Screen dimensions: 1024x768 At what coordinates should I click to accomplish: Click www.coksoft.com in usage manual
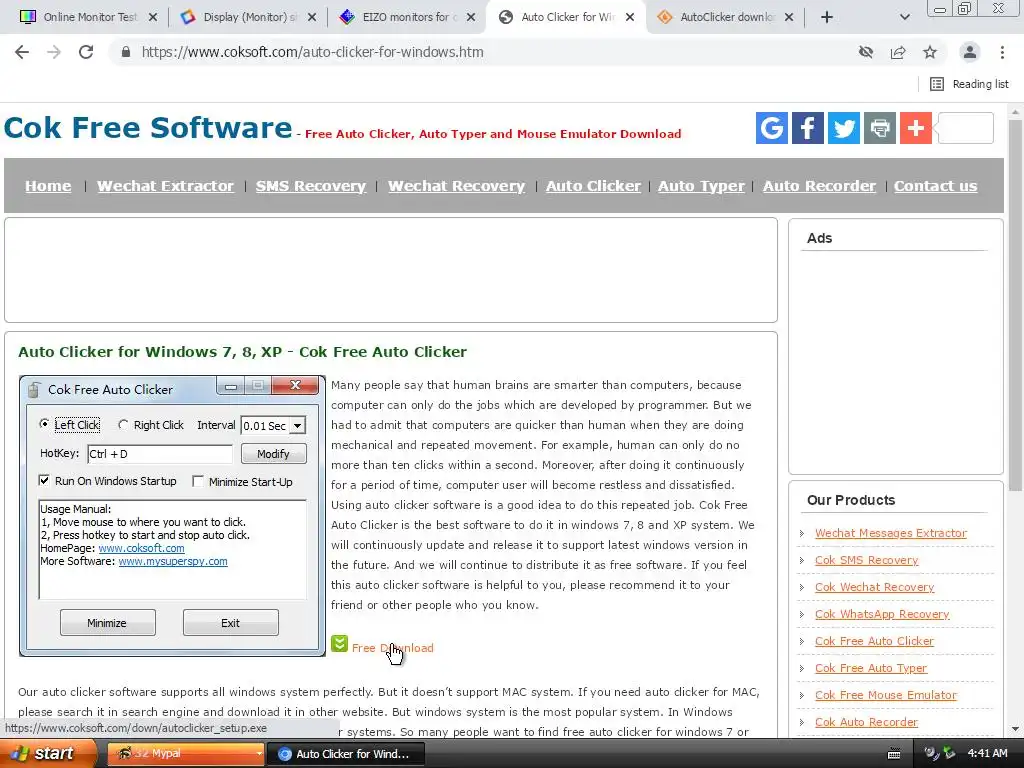[141, 549]
